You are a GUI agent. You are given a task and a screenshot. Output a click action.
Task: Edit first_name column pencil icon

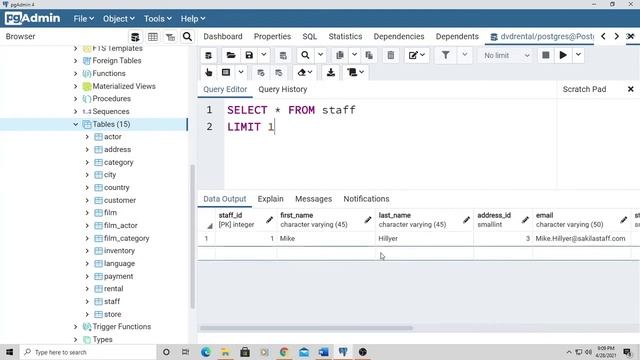point(368,220)
